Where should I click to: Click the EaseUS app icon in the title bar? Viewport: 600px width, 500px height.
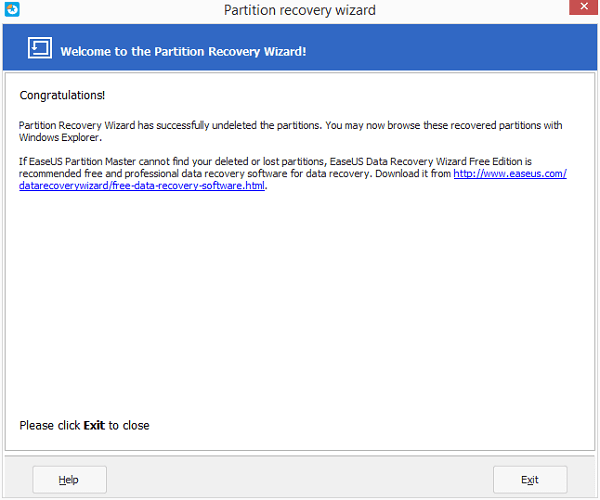point(12,9)
